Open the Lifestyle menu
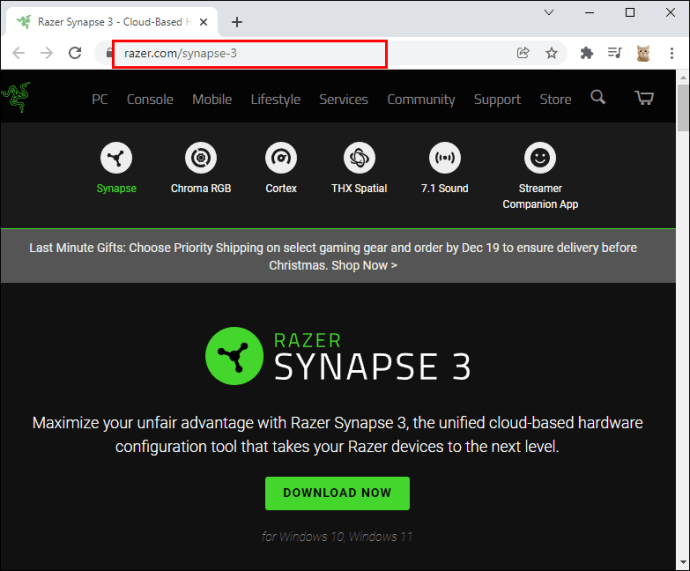 pyautogui.click(x=275, y=99)
